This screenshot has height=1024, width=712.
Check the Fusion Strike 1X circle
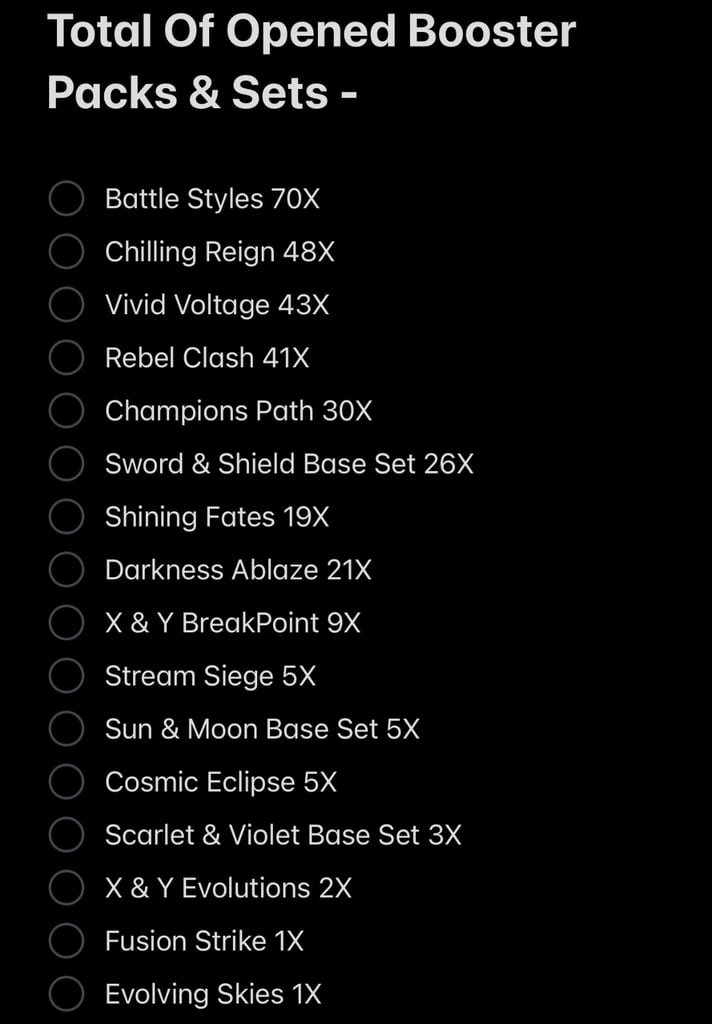[66, 940]
